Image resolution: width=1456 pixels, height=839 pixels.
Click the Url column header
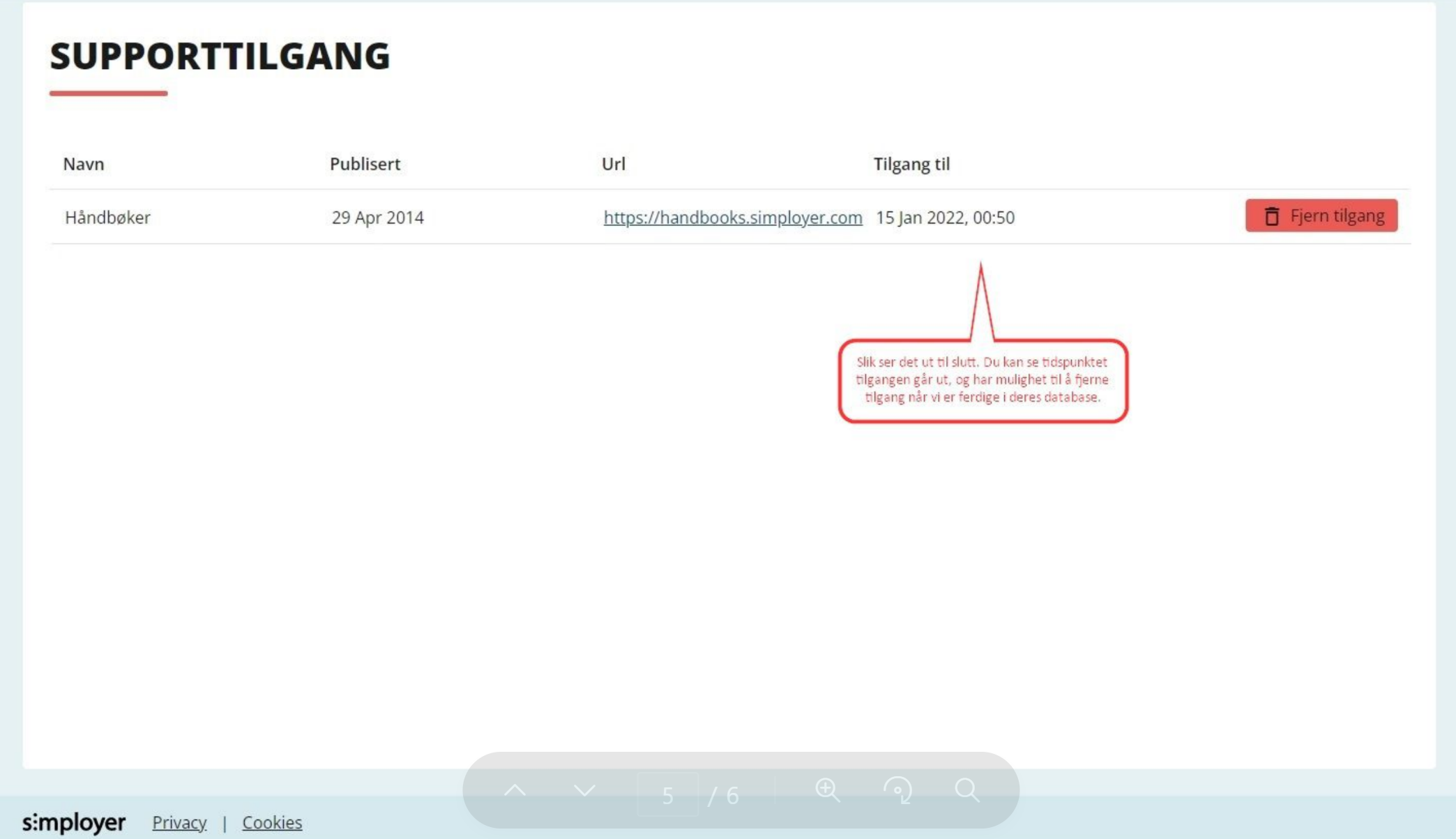[613, 164]
